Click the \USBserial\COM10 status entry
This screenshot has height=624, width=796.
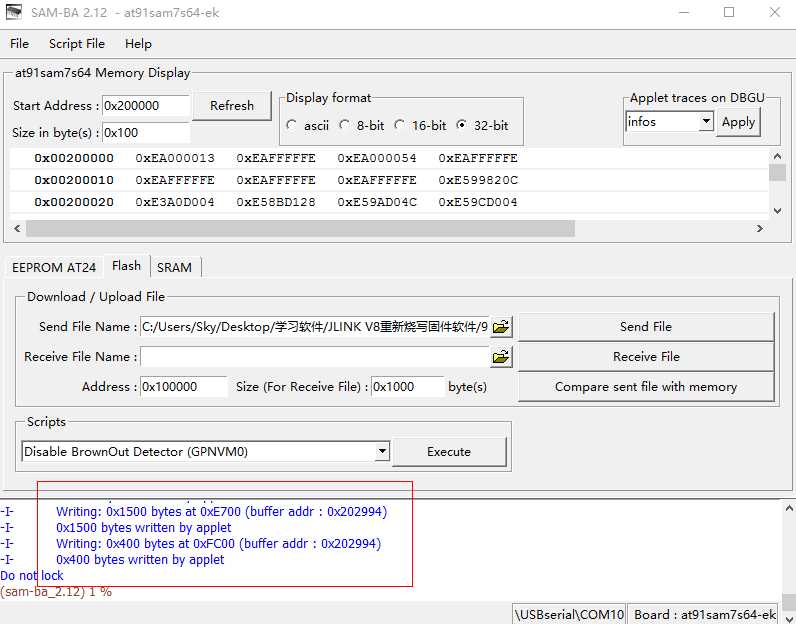(569, 614)
